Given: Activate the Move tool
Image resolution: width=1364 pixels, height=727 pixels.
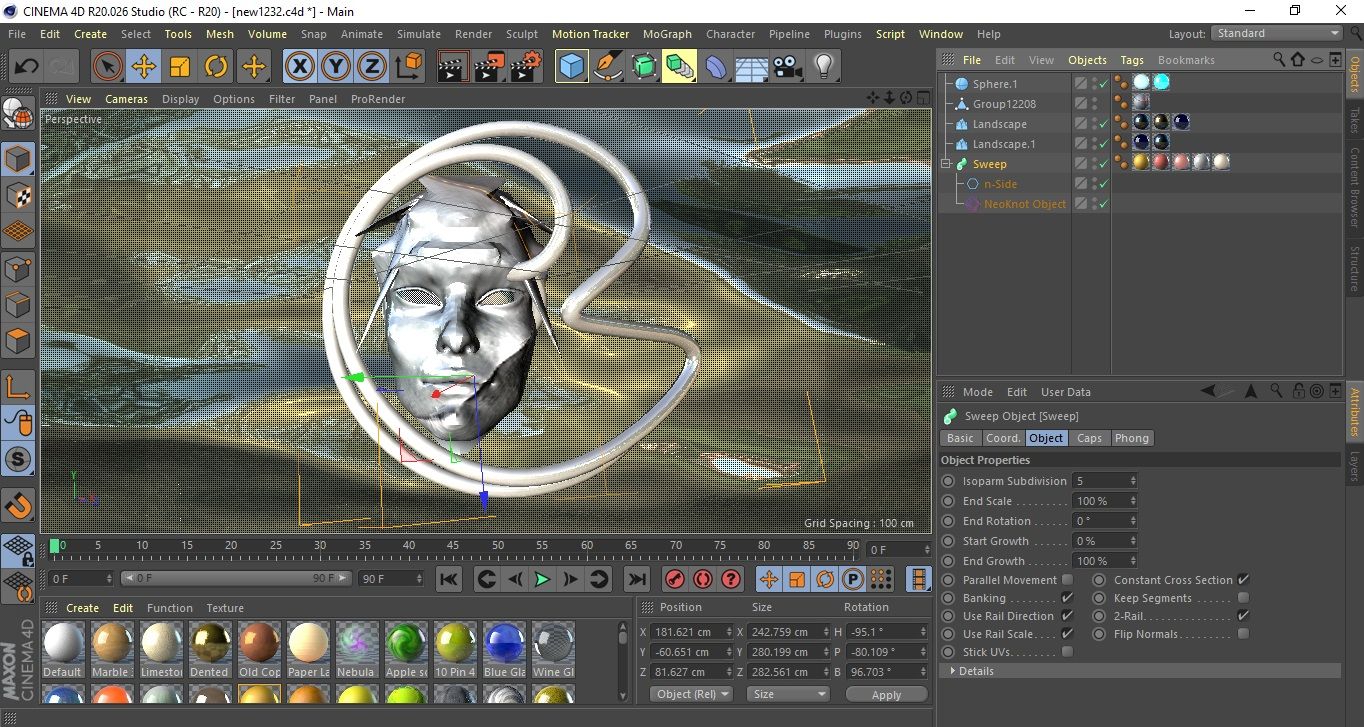Looking at the screenshot, I should 143,67.
